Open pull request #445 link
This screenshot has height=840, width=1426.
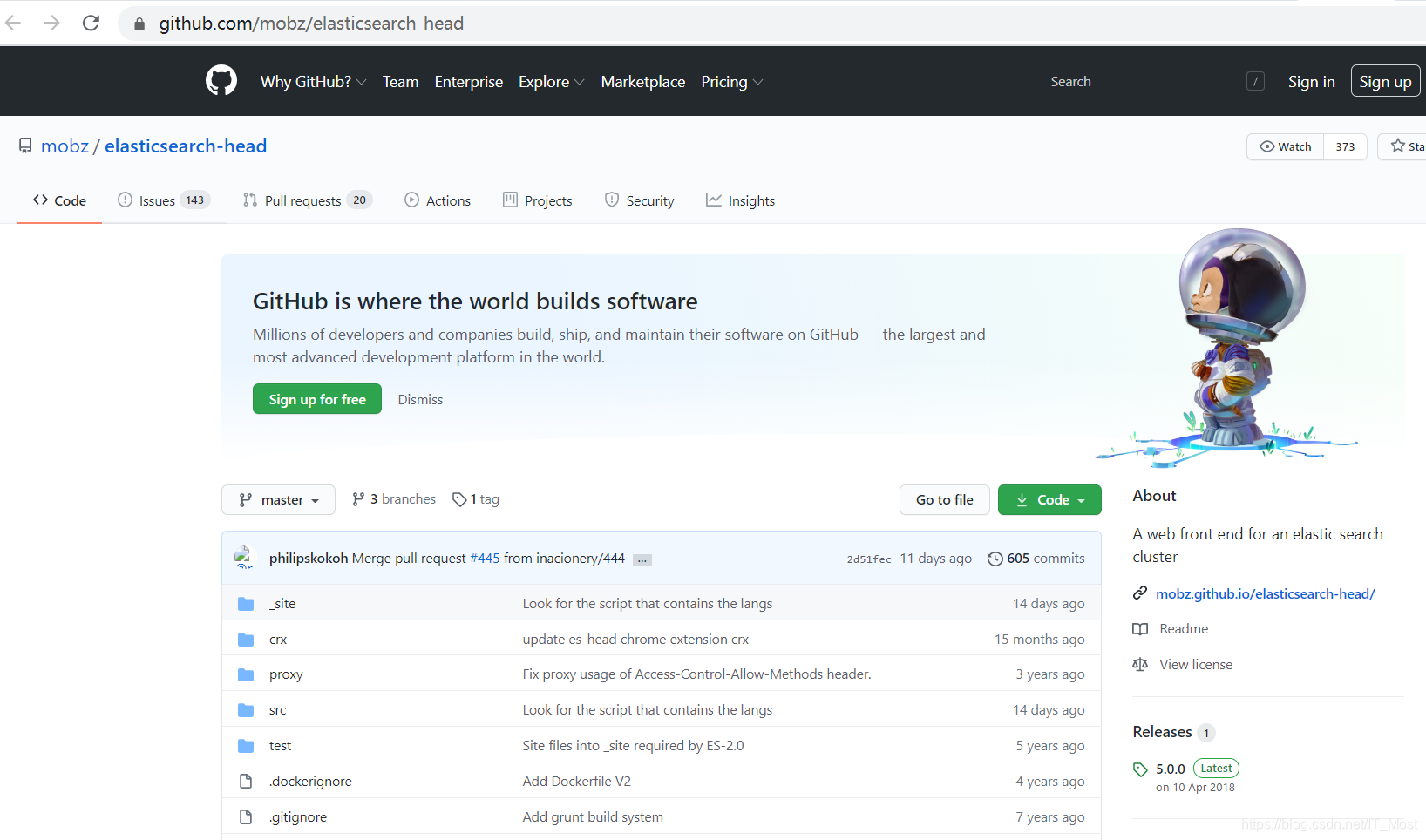[485, 559]
